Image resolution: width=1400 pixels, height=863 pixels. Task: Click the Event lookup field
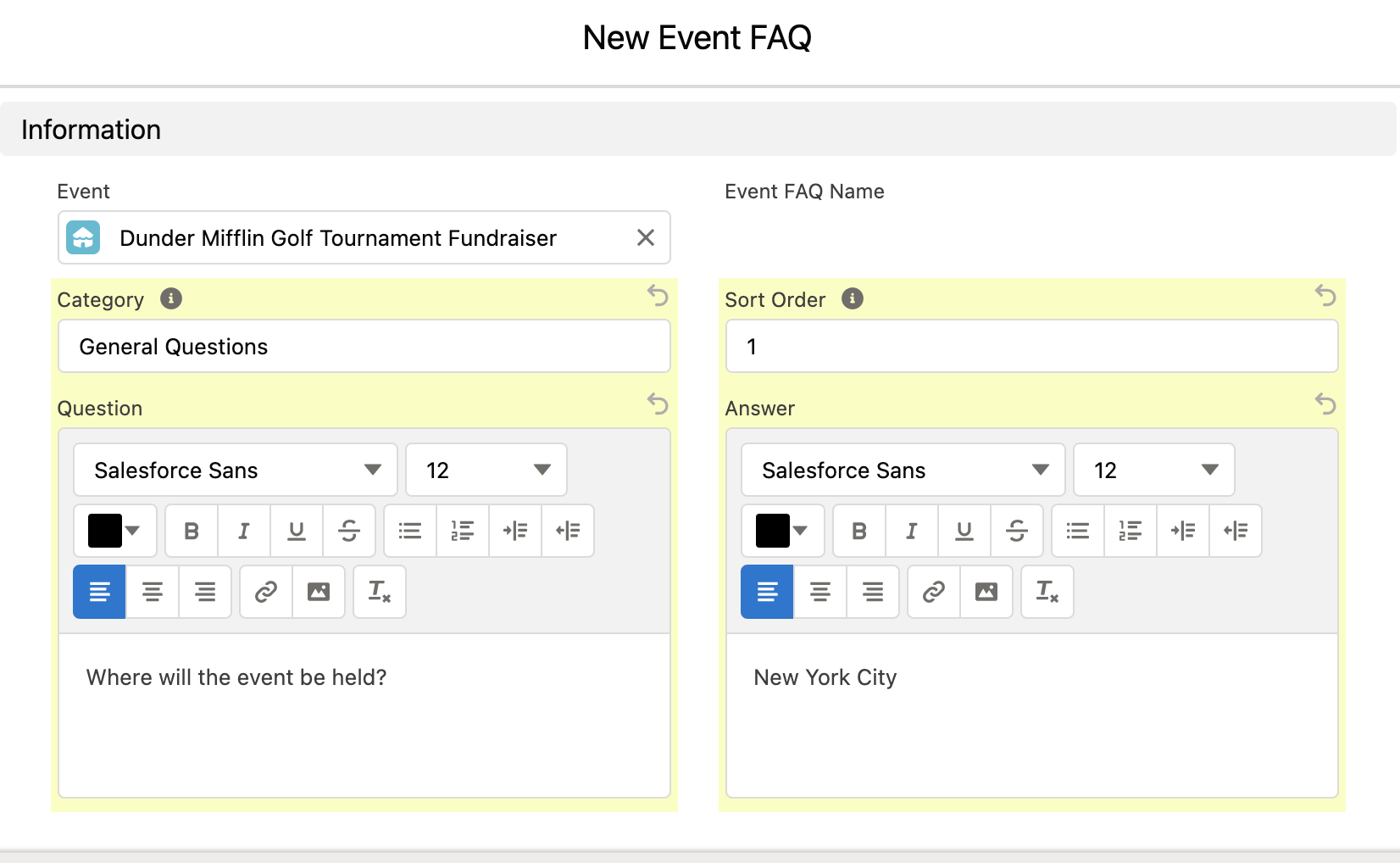coord(364,237)
